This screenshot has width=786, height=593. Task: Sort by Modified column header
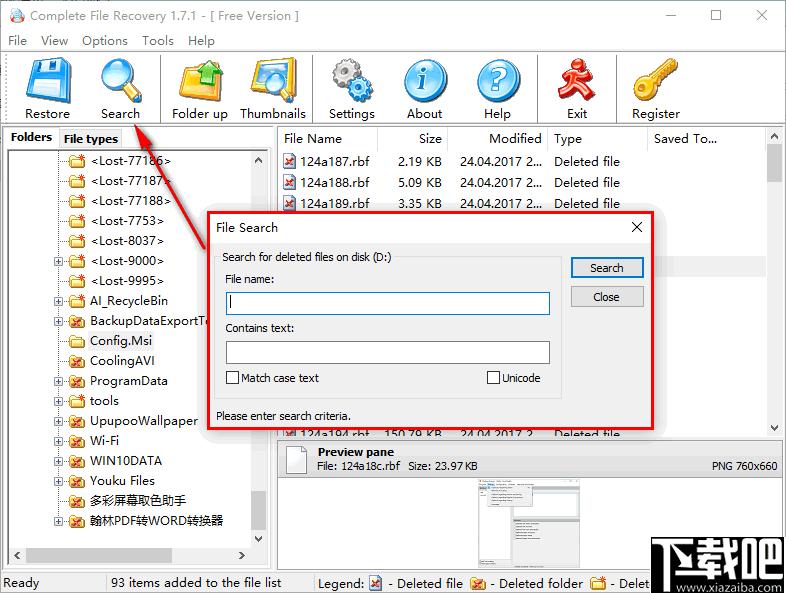[x=498, y=138]
